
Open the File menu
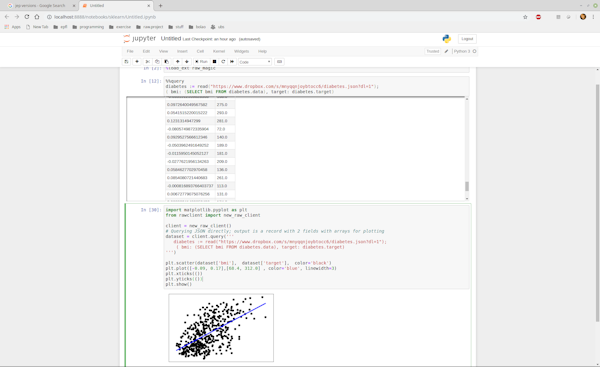130,51
